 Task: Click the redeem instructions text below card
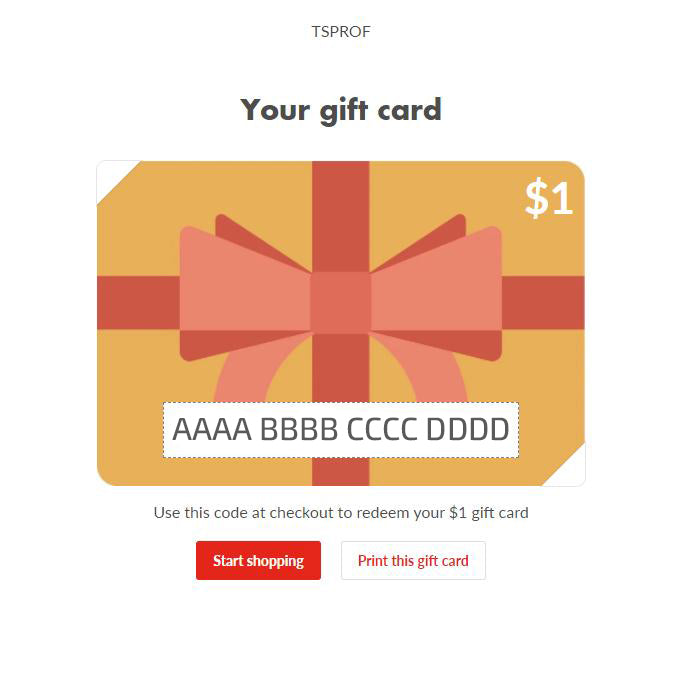341,513
